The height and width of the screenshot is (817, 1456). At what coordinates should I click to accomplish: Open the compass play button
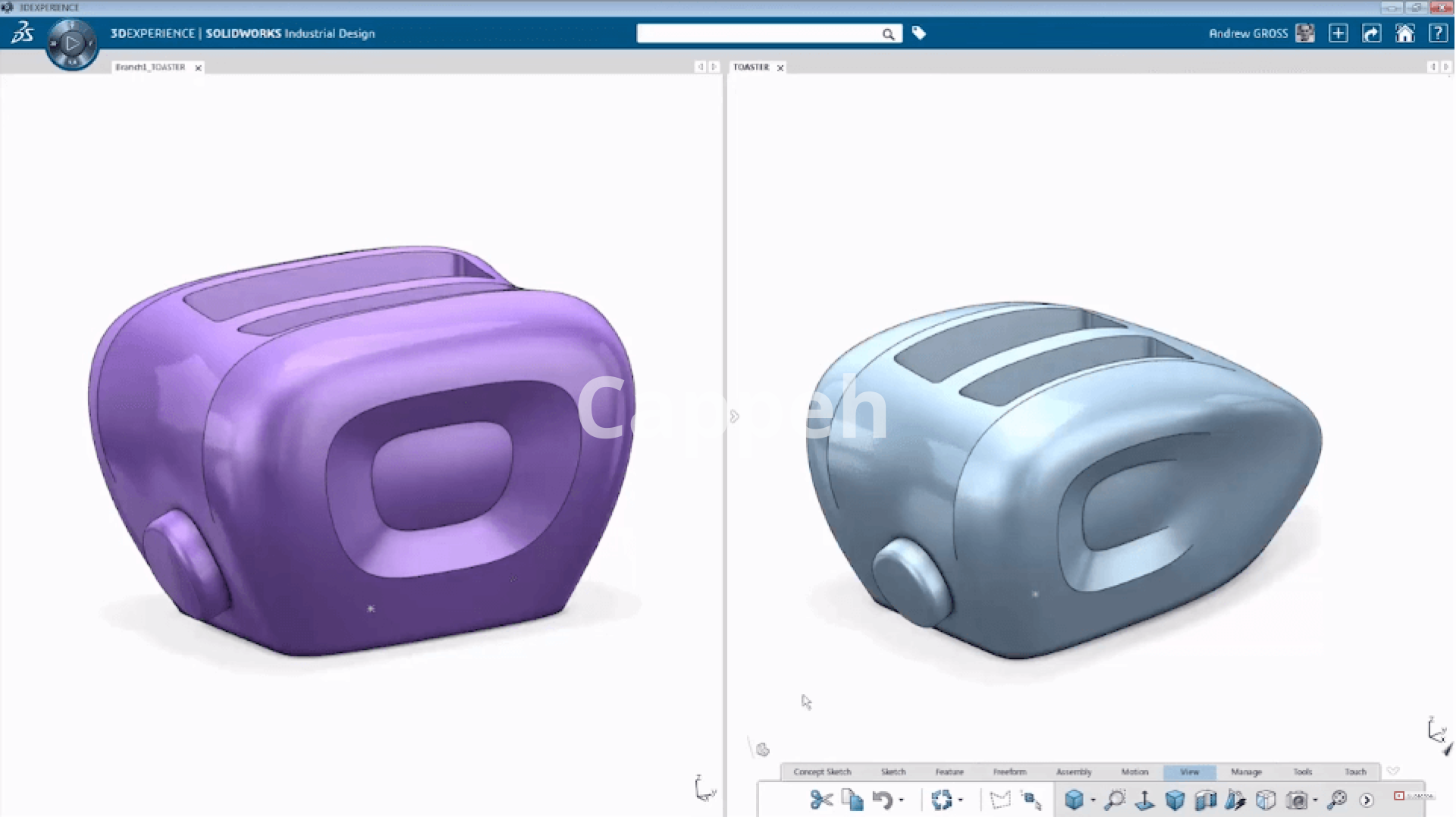click(x=72, y=44)
